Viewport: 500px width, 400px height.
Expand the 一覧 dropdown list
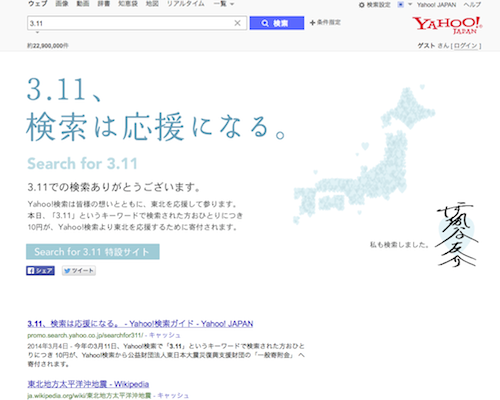click(x=224, y=4)
